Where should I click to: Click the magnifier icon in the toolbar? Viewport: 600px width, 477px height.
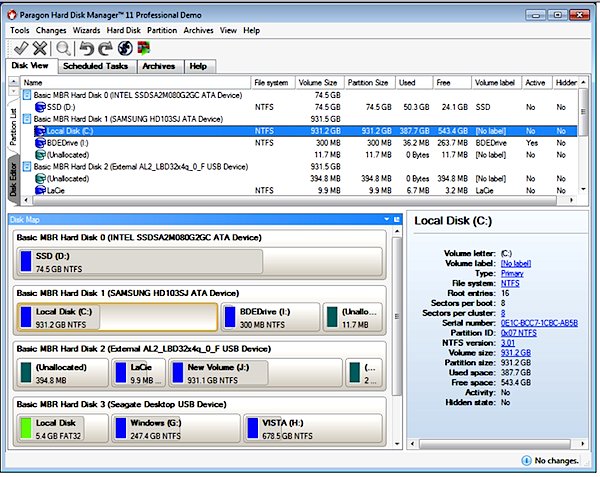pos(64,48)
